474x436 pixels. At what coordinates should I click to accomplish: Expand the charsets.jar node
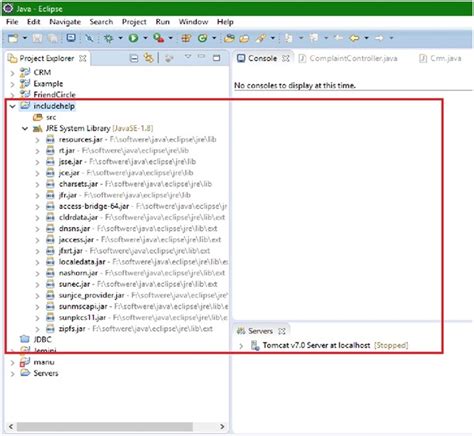[37, 184]
